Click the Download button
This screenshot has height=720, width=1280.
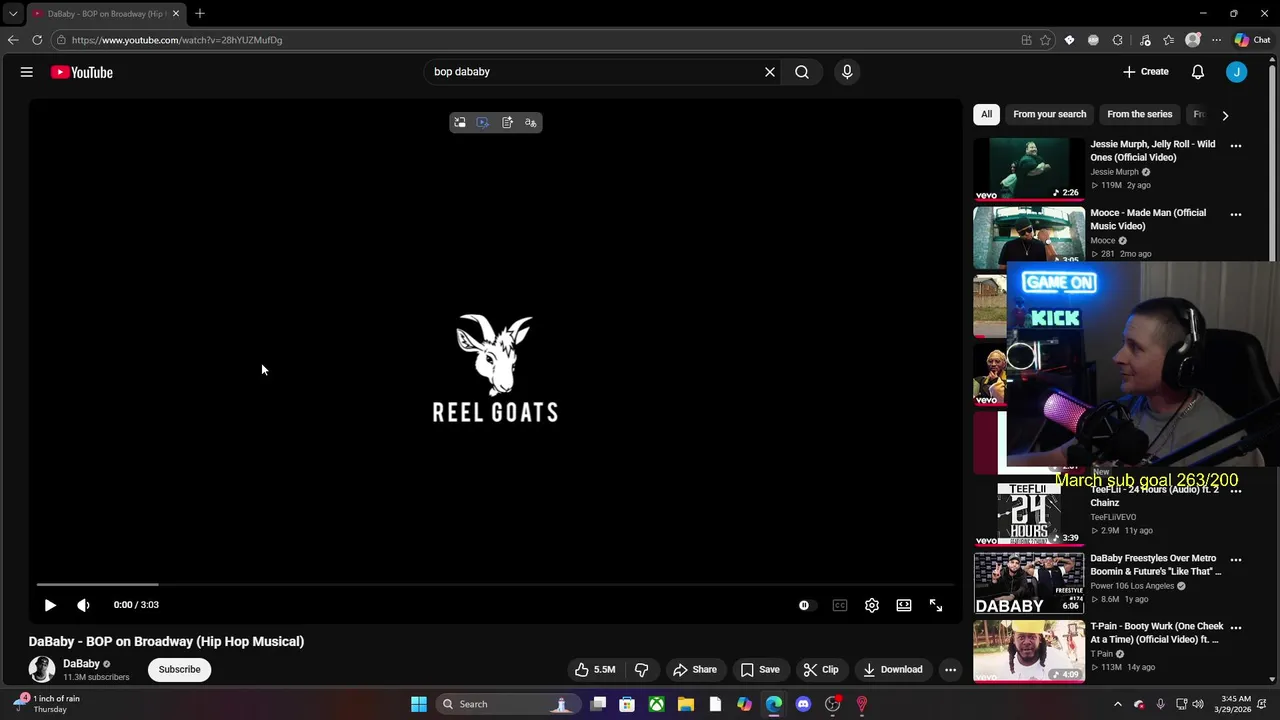[893, 670]
